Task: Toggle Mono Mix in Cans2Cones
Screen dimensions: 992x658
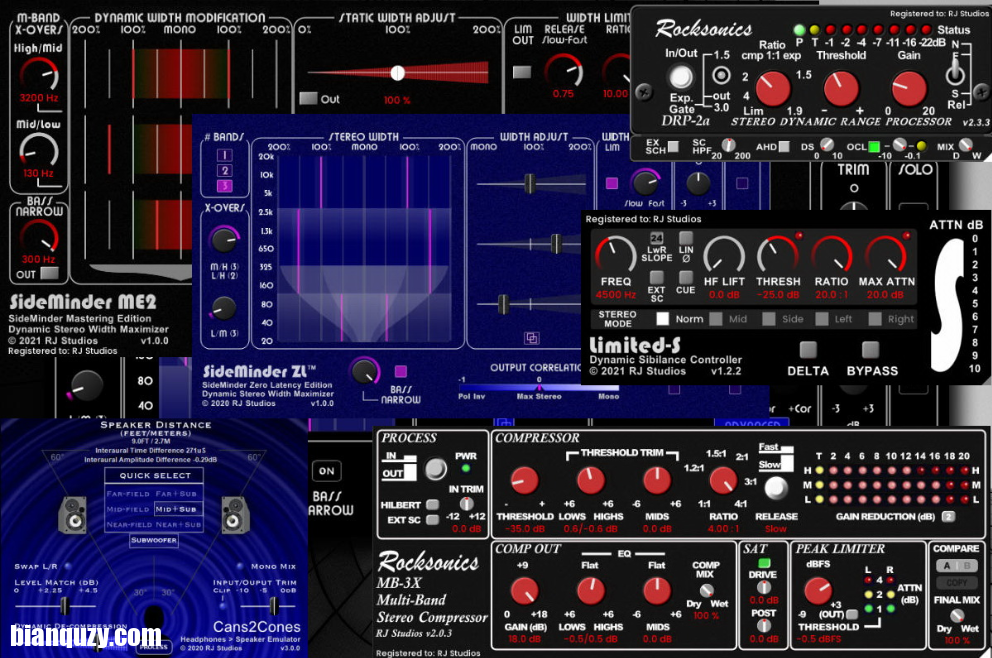Action: point(240,566)
